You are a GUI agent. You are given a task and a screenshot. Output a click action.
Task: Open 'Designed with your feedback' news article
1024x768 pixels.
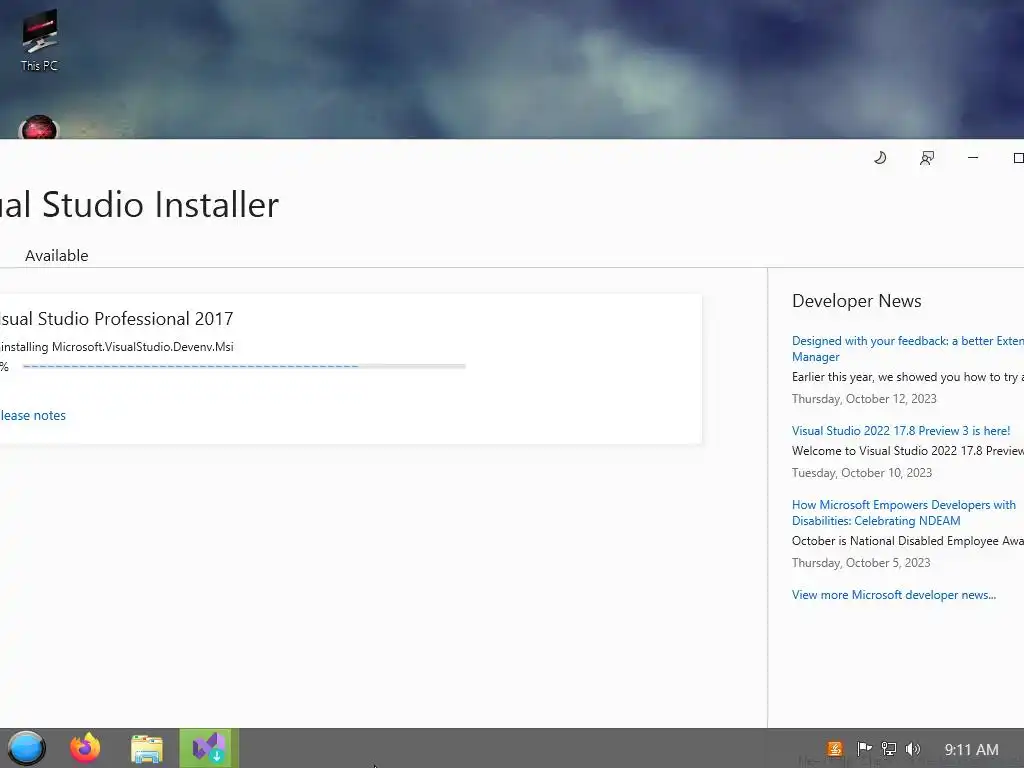point(908,349)
